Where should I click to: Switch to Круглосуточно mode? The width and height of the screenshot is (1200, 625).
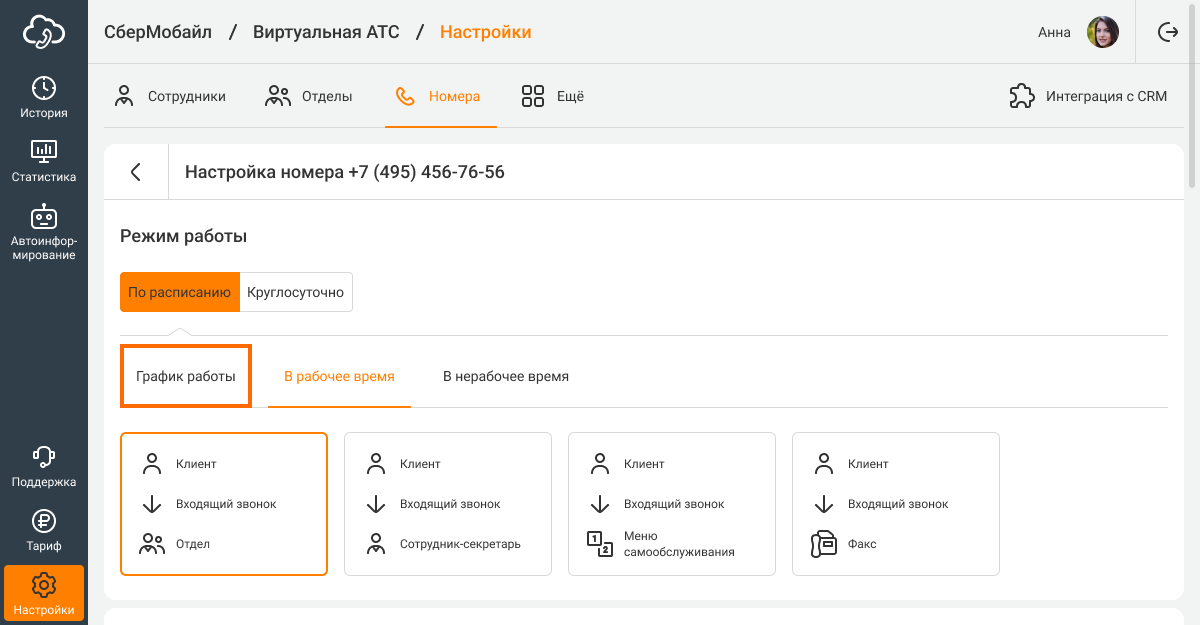(x=296, y=292)
